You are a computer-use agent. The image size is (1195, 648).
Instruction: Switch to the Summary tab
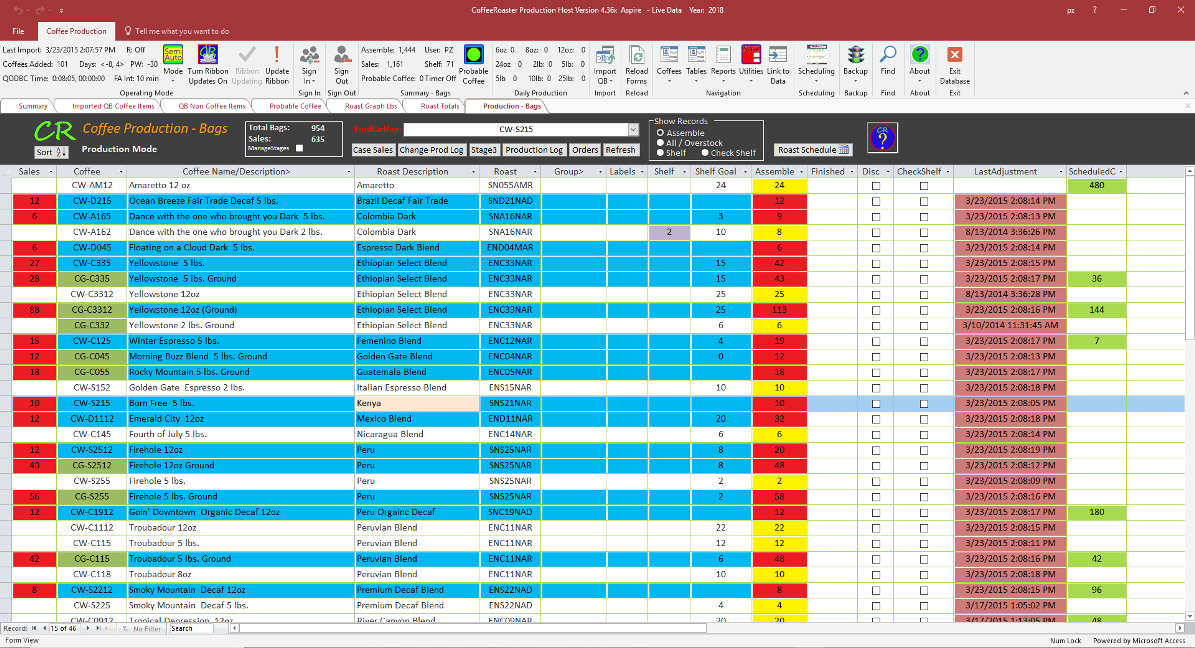pyautogui.click(x=33, y=106)
